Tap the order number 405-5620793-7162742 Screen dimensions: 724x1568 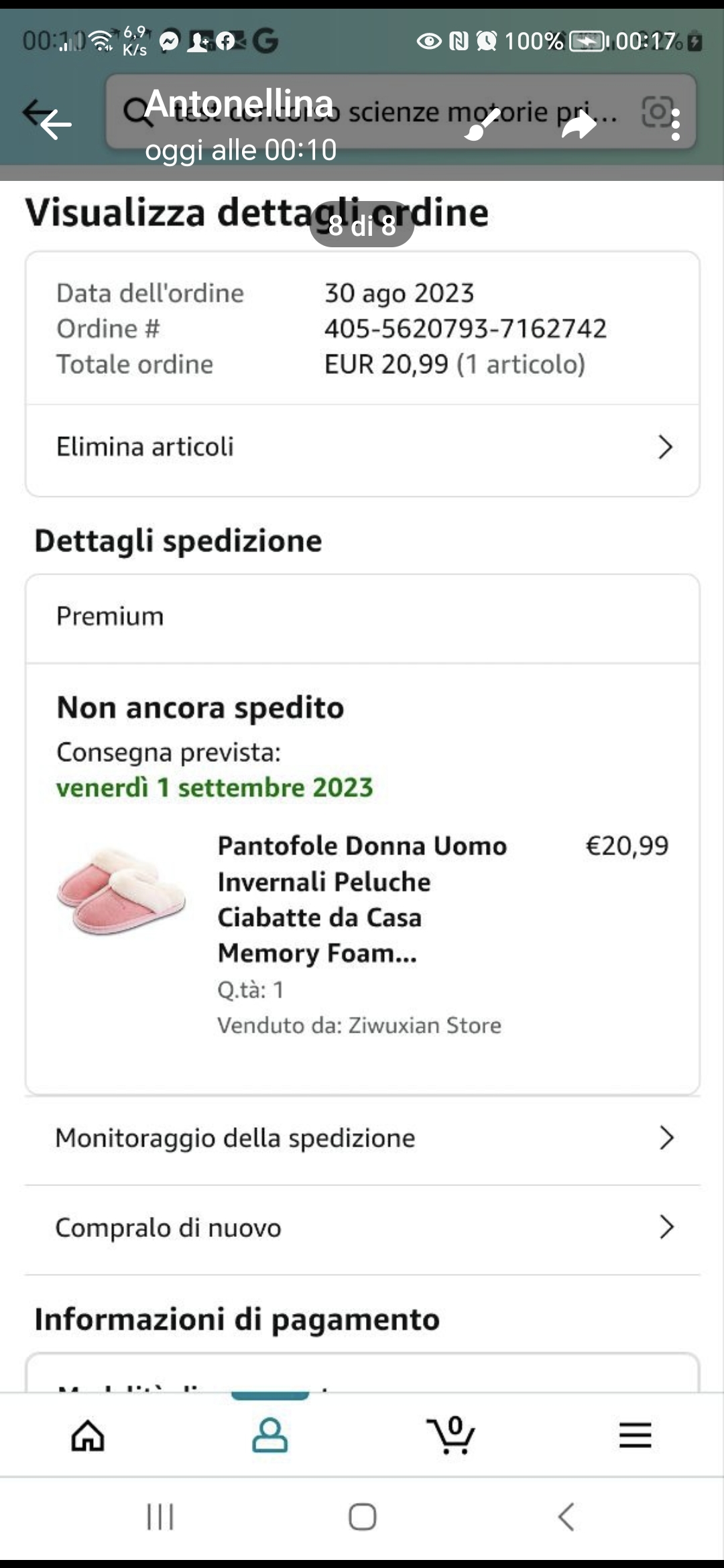[465, 328]
